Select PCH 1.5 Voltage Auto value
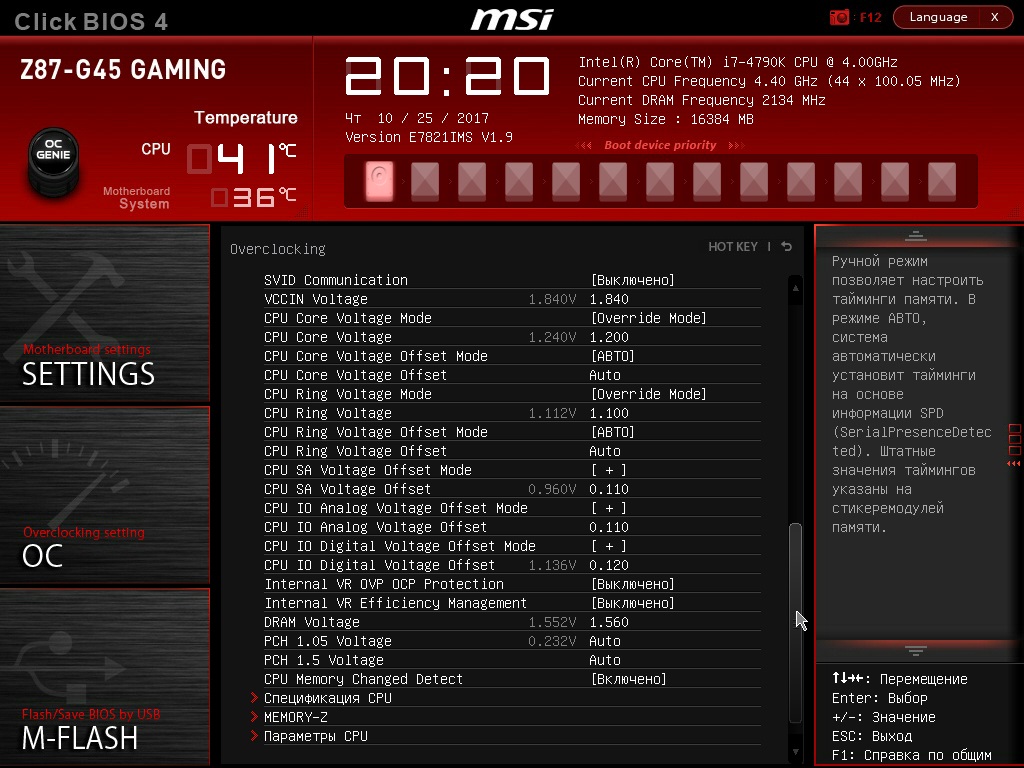1024x768 pixels. (x=605, y=660)
